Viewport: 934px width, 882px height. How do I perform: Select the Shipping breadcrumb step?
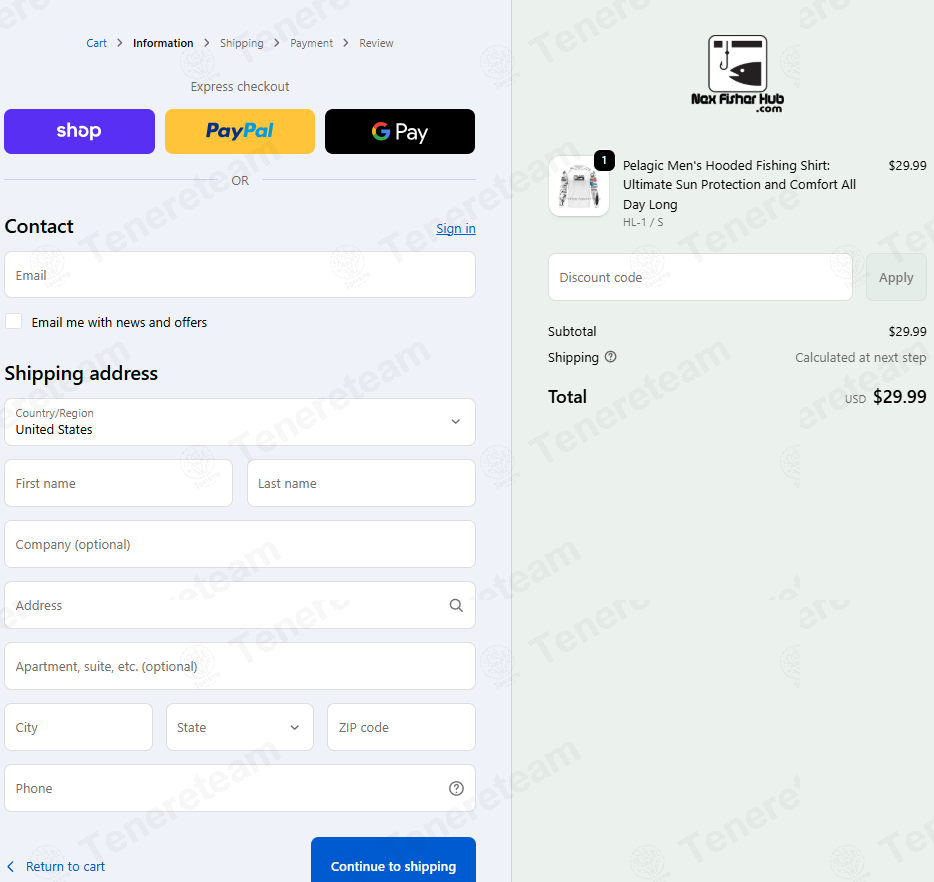(x=241, y=43)
